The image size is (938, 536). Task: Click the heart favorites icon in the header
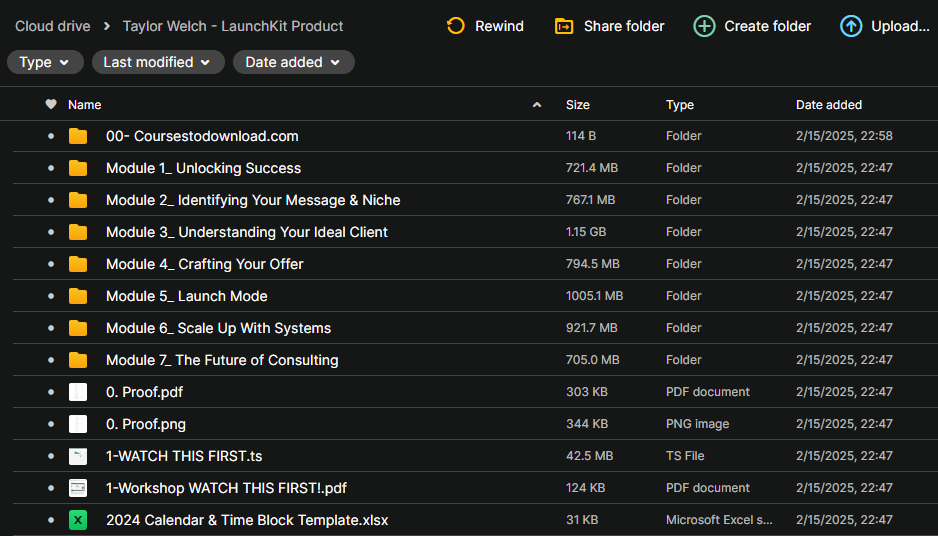pyautogui.click(x=51, y=104)
